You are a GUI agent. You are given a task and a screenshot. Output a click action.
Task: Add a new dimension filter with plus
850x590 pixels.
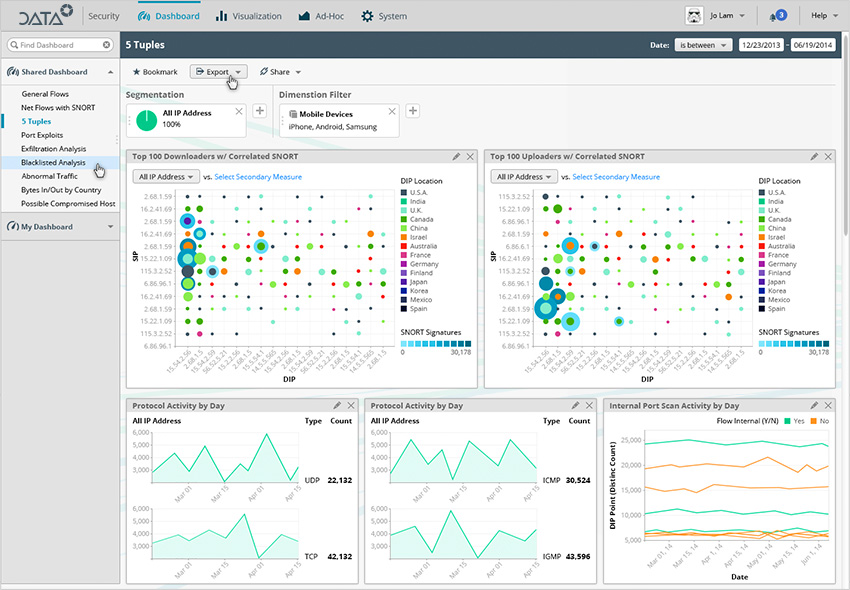[x=412, y=111]
